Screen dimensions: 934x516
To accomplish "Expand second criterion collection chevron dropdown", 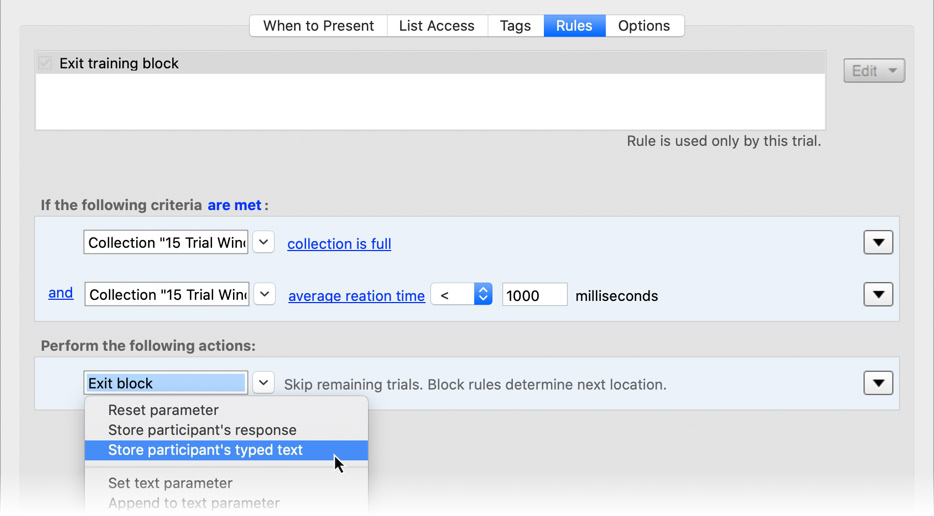I will 264,295.
